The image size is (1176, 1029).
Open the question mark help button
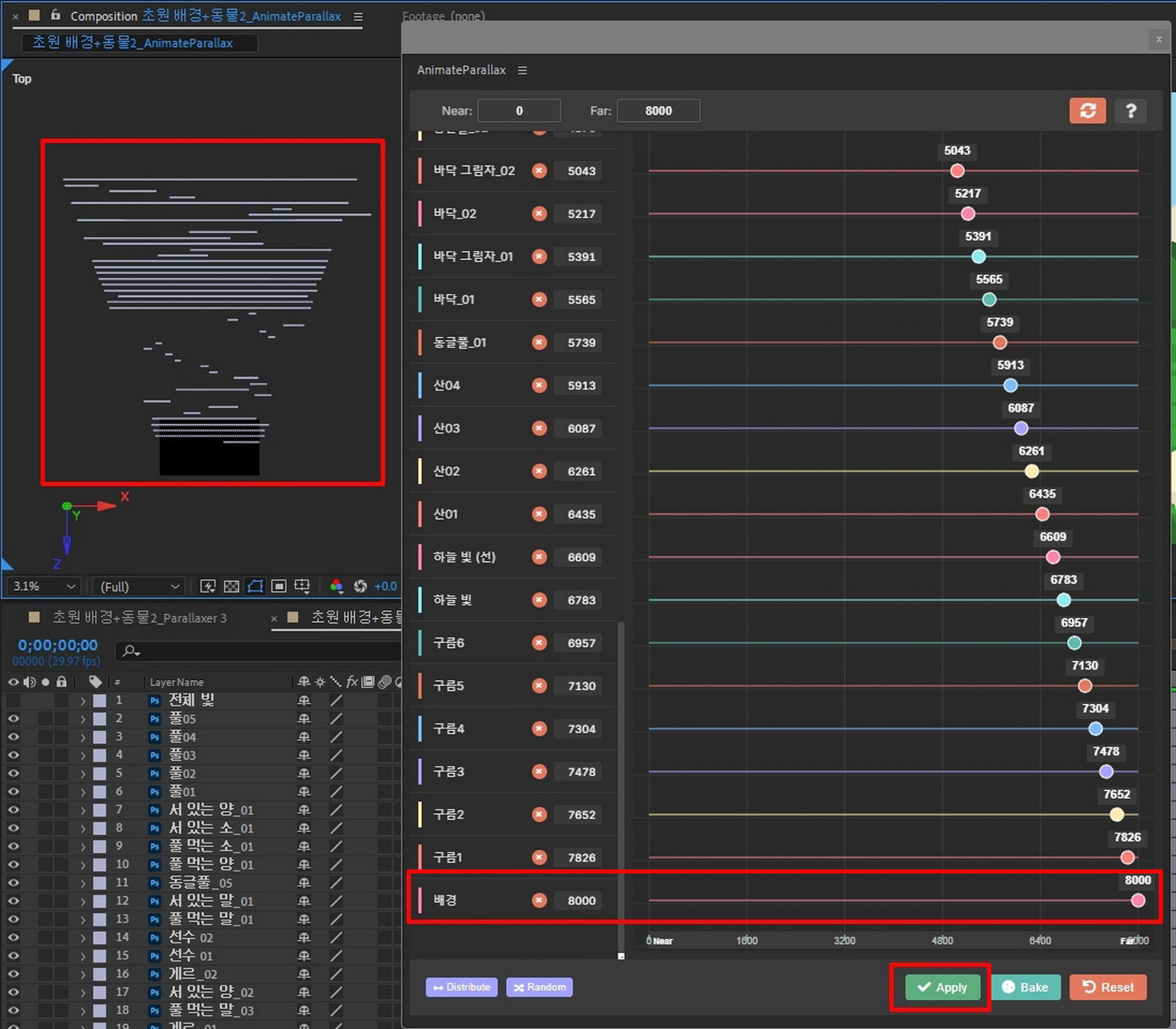tap(1131, 111)
